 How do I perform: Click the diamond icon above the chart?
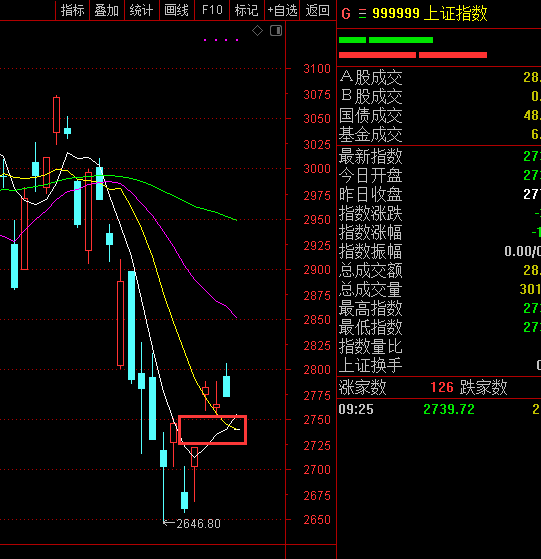(x=257, y=31)
